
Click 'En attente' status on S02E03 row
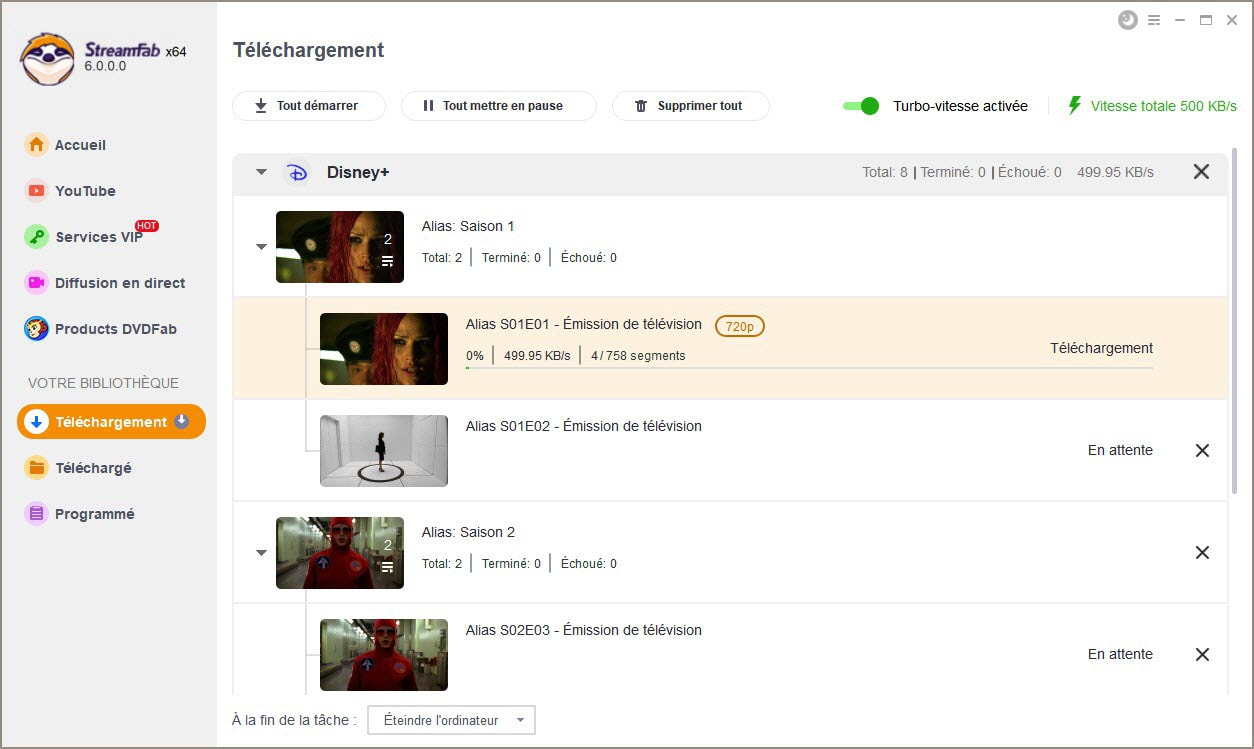pos(1120,655)
